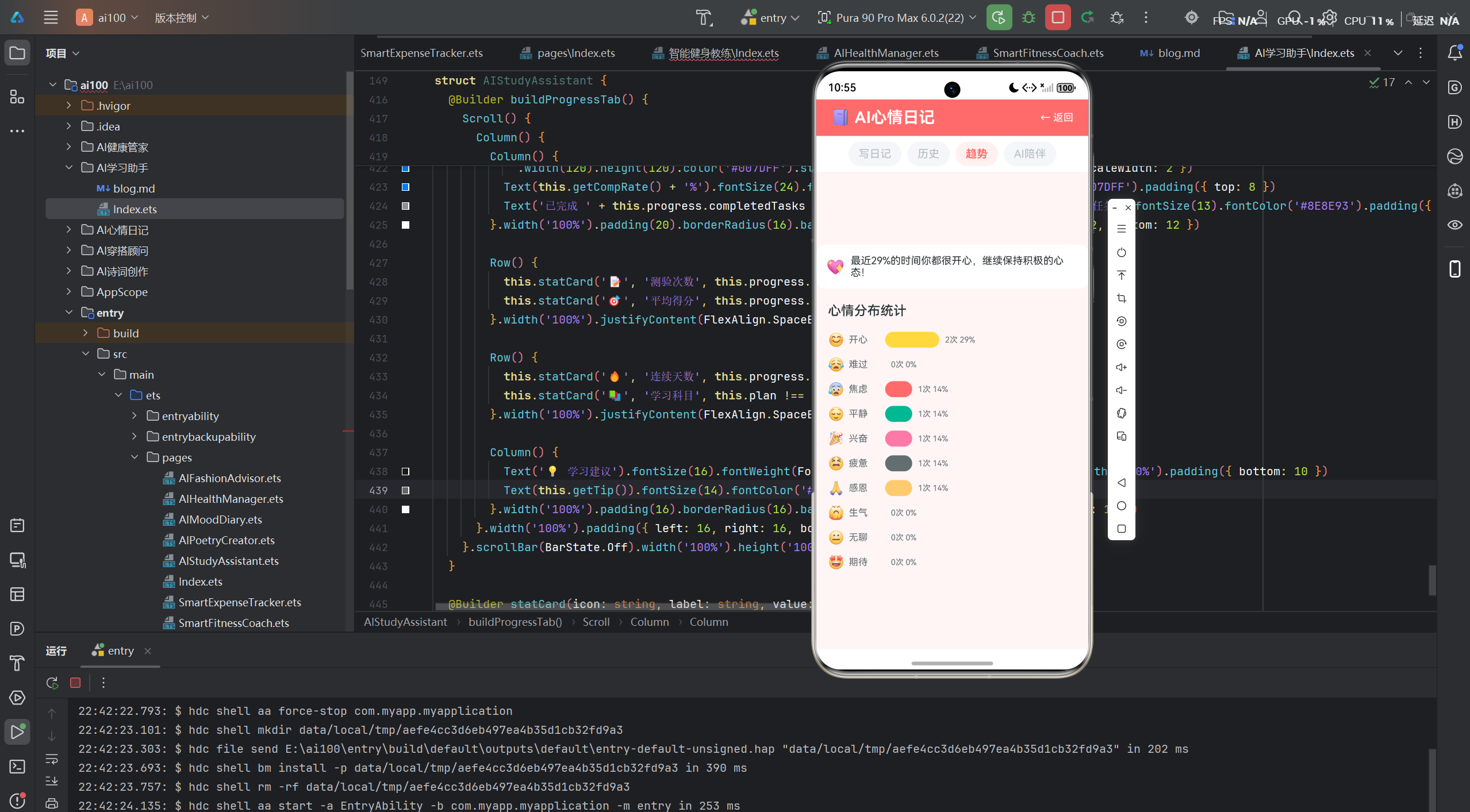Open the Terminal tool window icon
Screen dimensions: 1470x812
(x=17, y=767)
